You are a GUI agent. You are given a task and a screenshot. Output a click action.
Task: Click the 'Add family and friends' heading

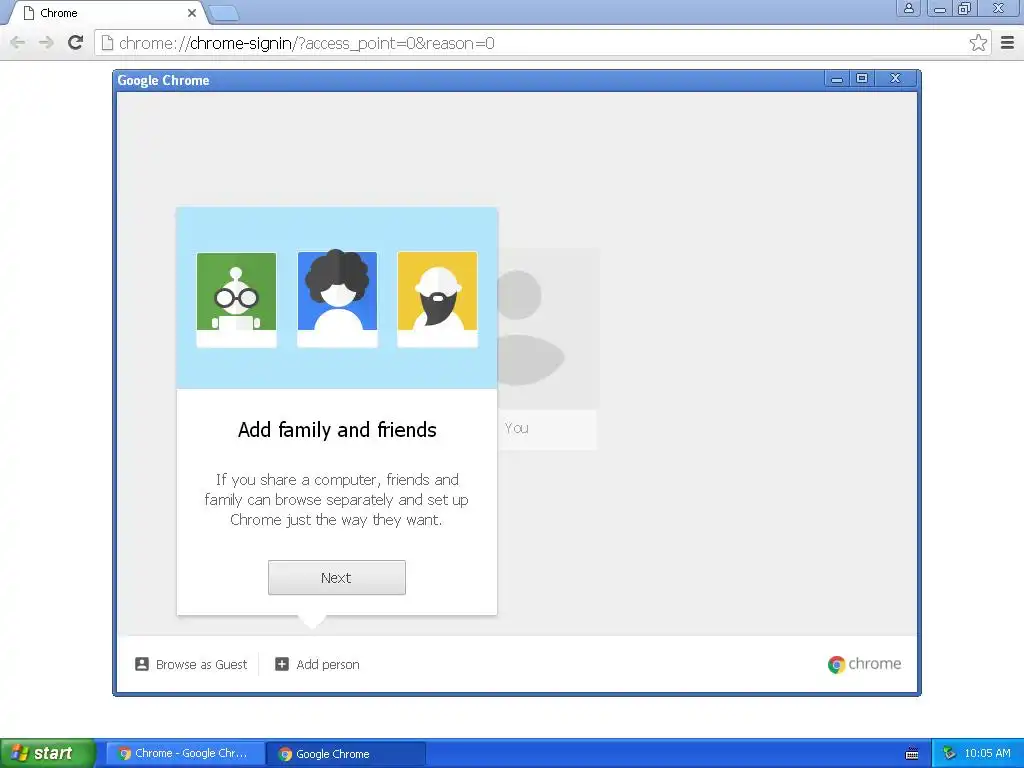coord(337,430)
